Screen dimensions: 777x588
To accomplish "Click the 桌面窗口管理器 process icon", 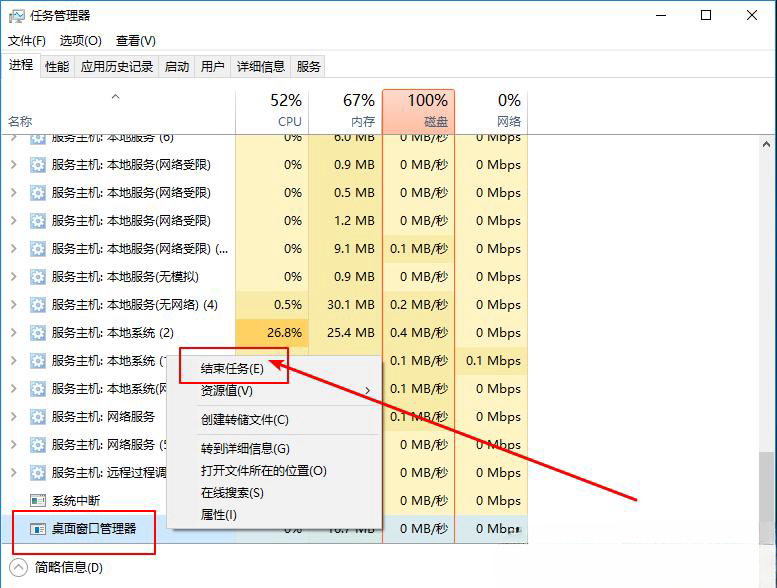I will 38,529.
